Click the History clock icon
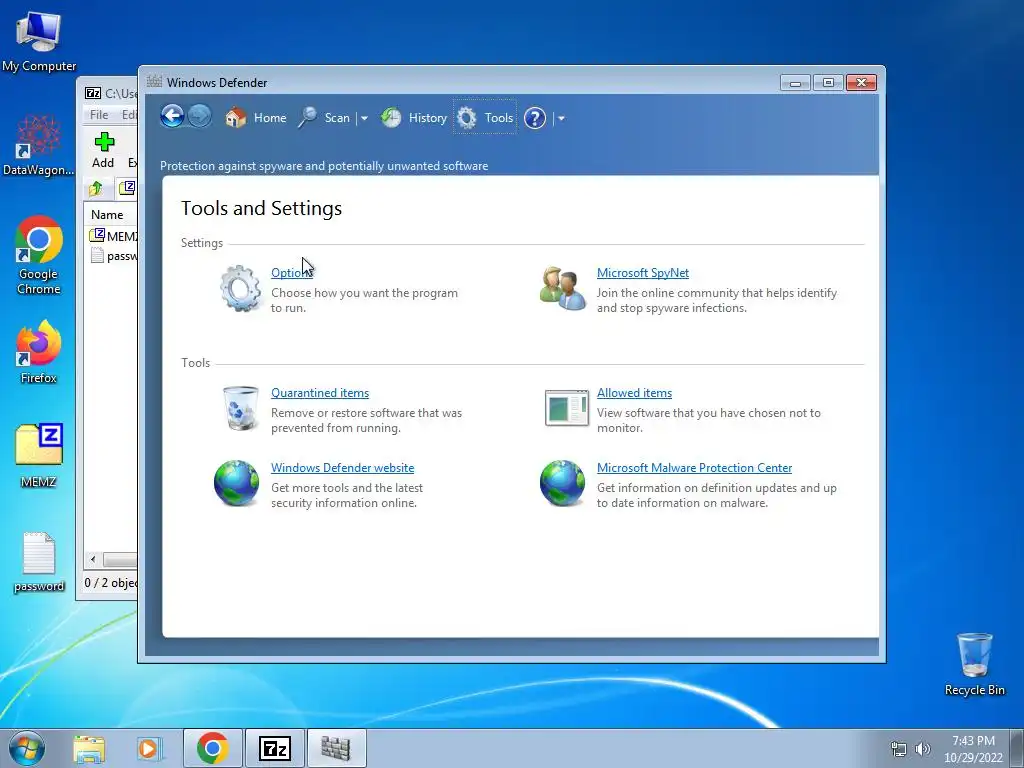 pyautogui.click(x=391, y=118)
